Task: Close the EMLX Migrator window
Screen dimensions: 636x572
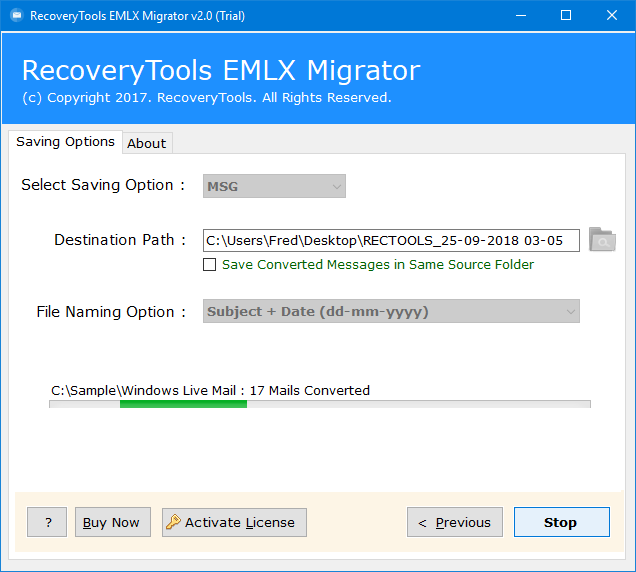Action: pos(612,15)
